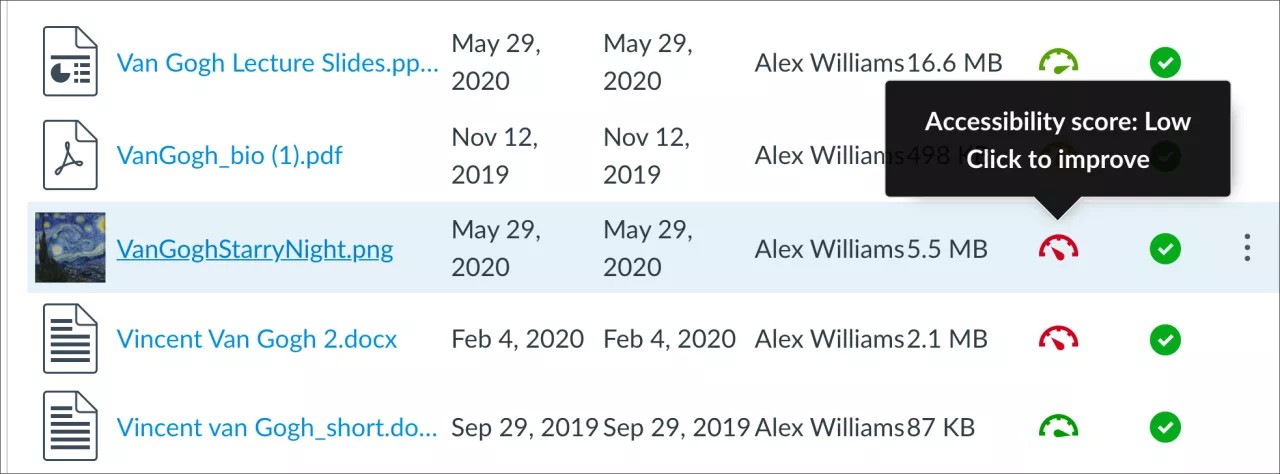Click red accessibility gauge for Vincent Van Gogh 2.docx

coord(1058,339)
